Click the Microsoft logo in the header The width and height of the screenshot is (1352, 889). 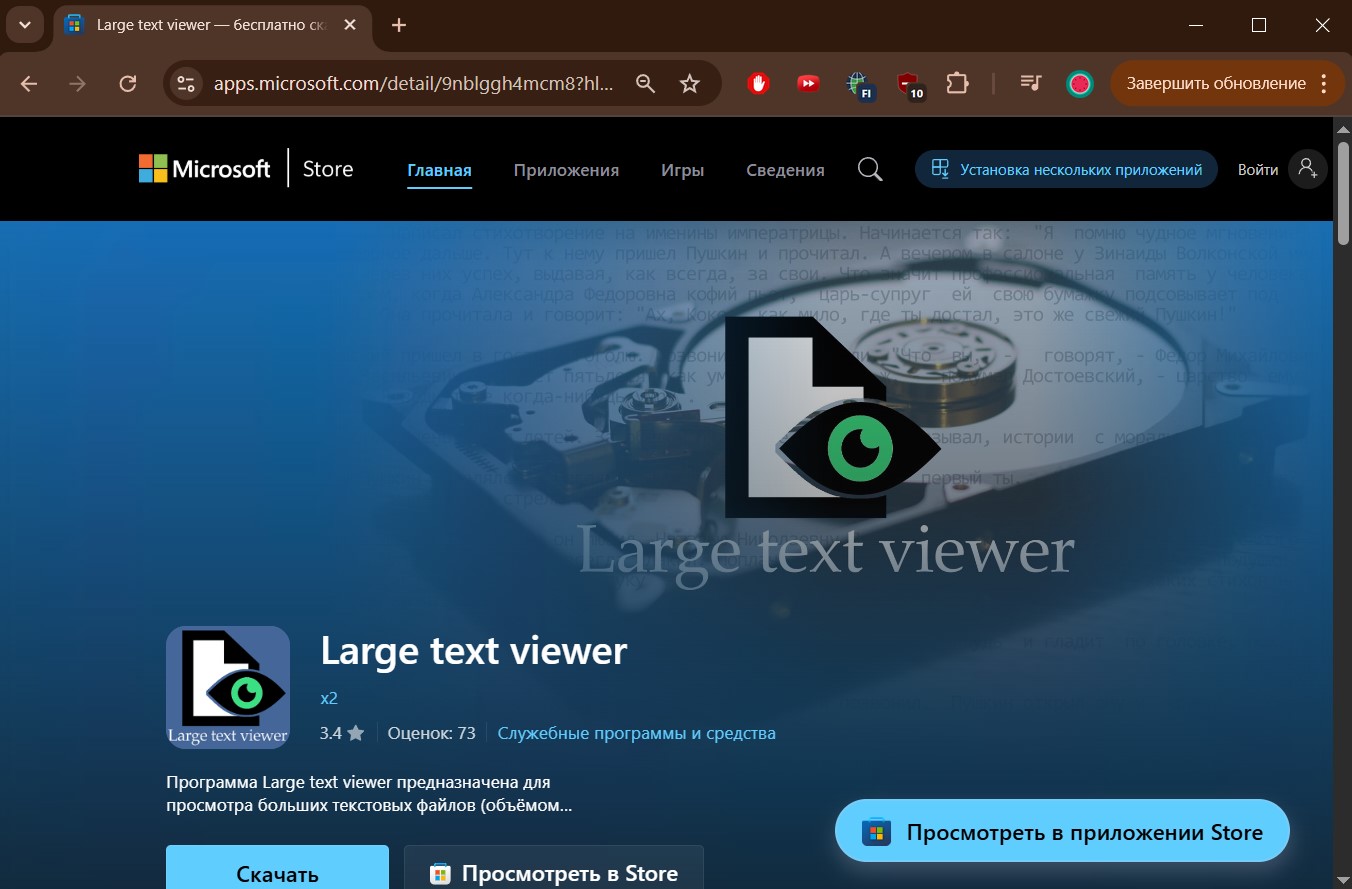[x=205, y=169]
